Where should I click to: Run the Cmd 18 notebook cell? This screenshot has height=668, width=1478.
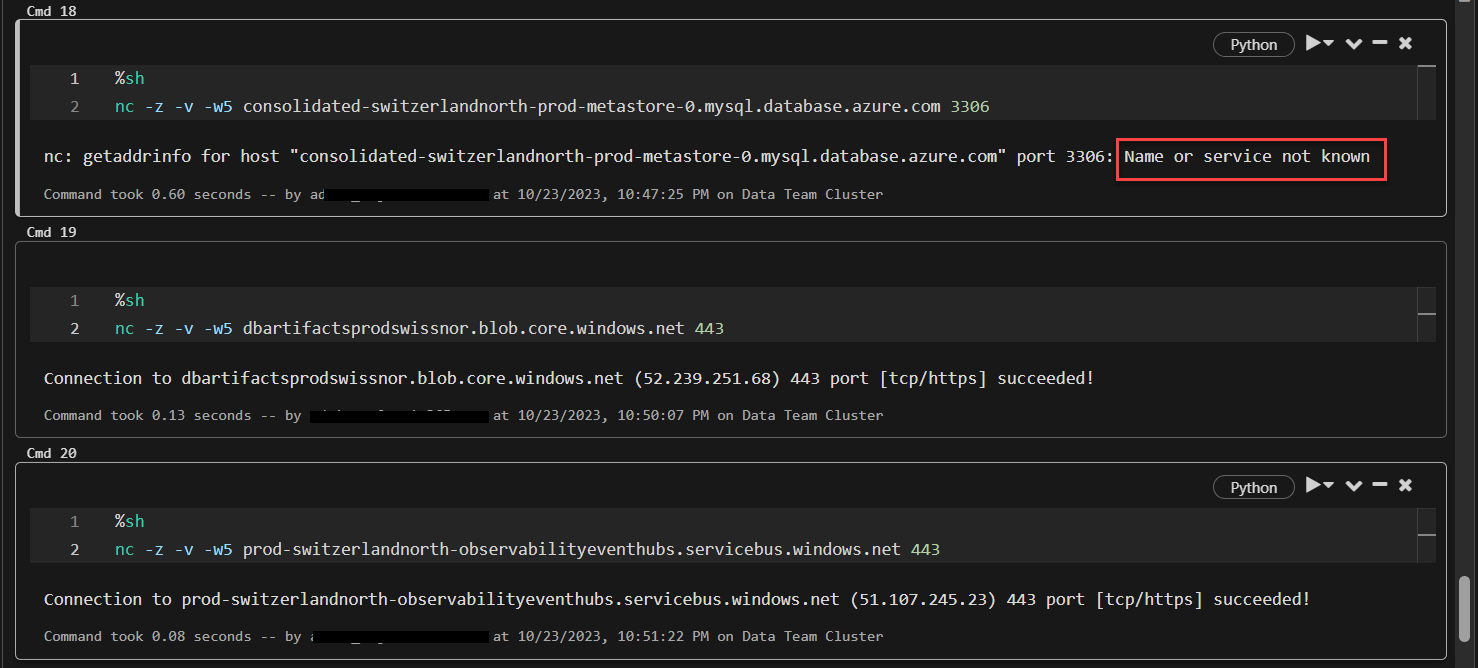click(1311, 44)
